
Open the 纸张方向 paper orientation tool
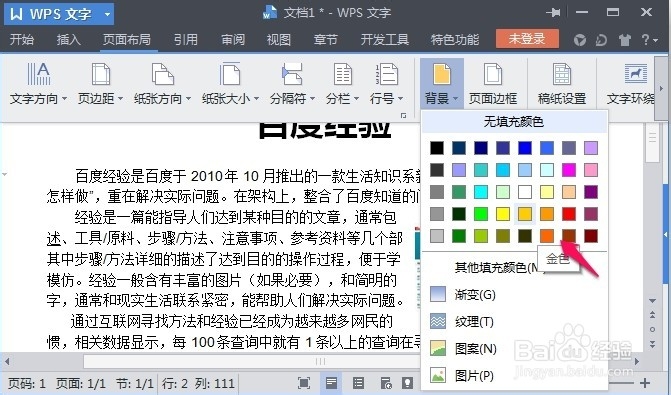(x=162, y=83)
